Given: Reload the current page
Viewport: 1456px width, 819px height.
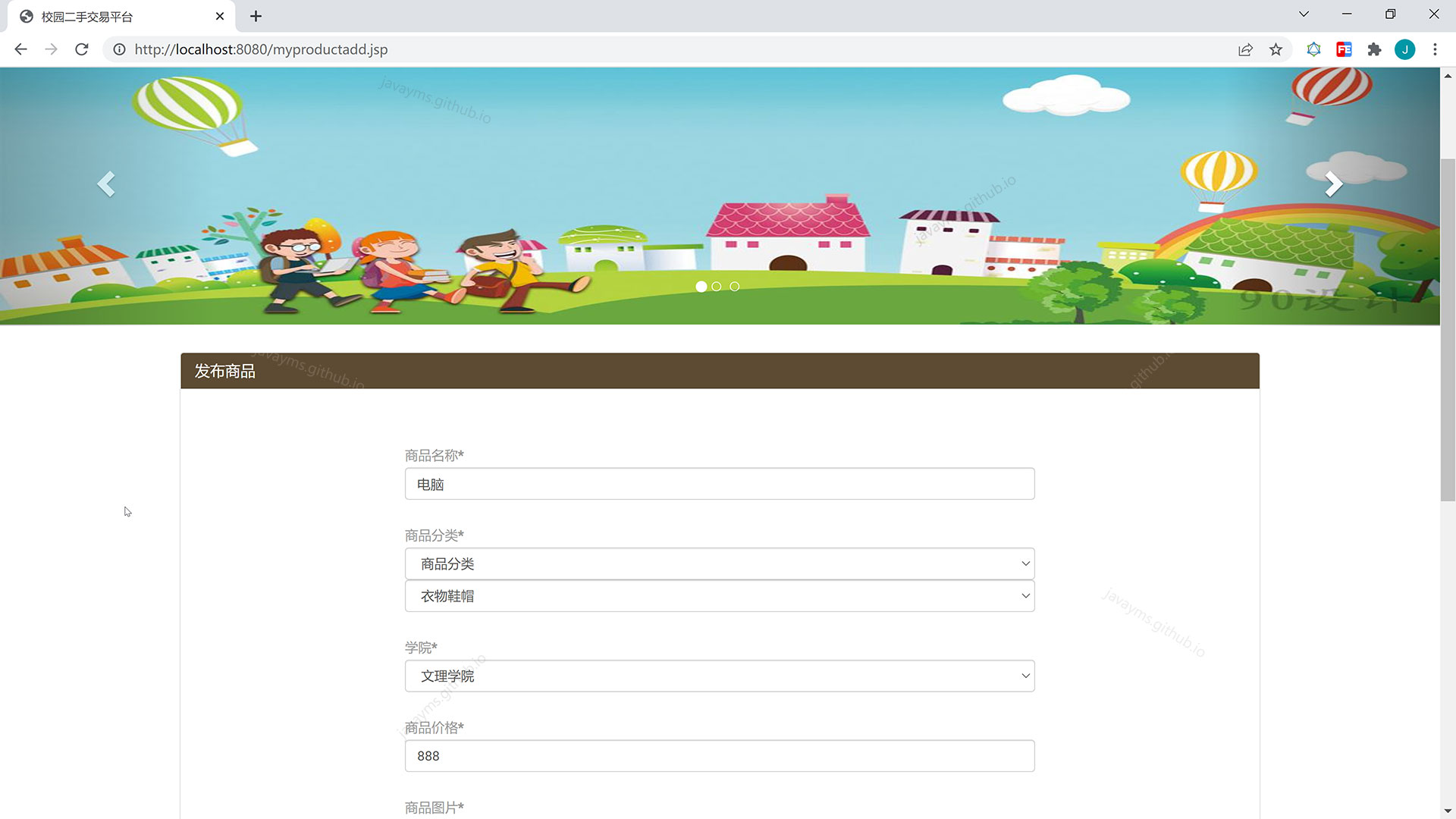Looking at the screenshot, I should coord(82,49).
